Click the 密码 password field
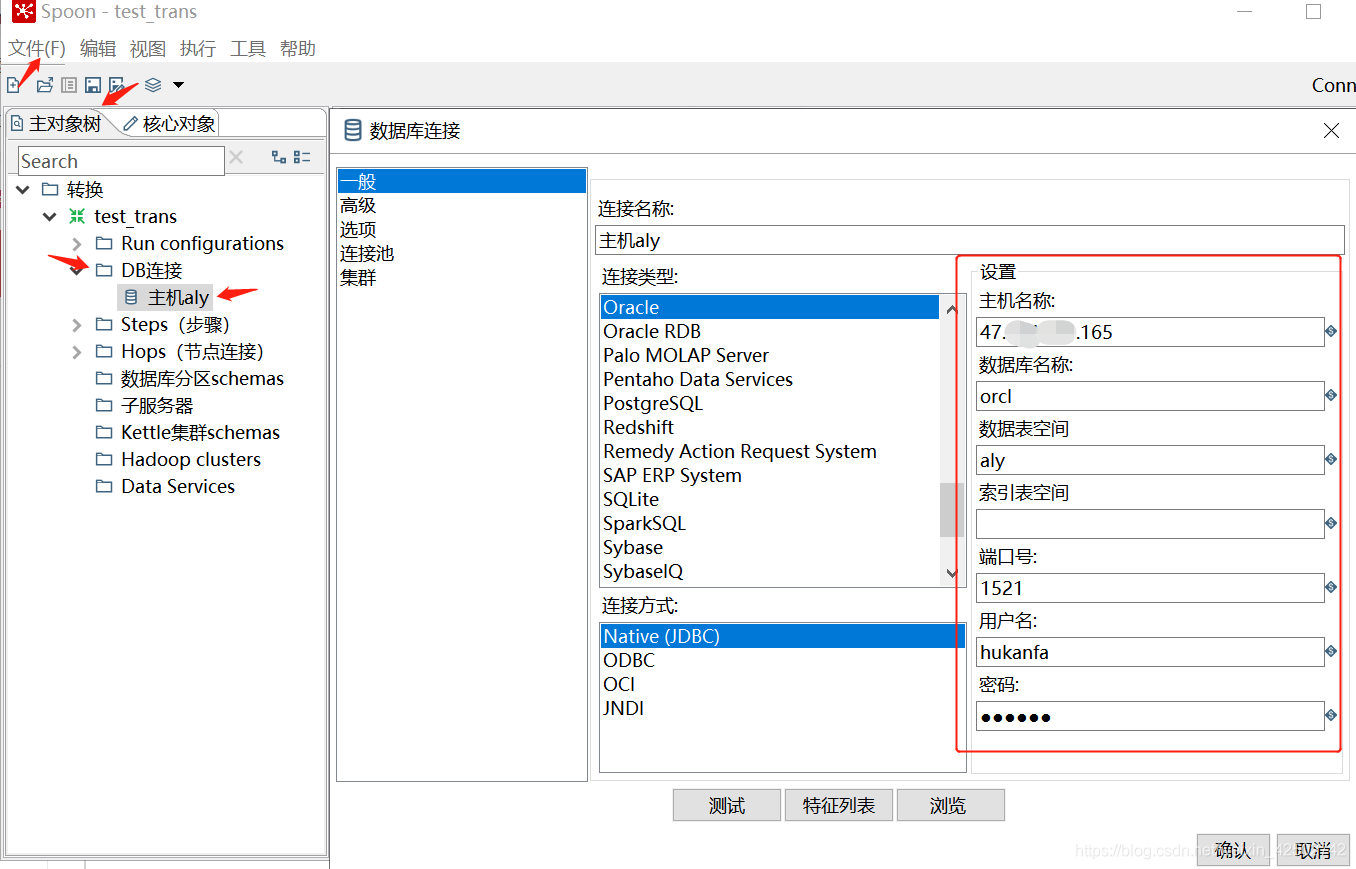This screenshot has height=869, width=1356. [1150, 716]
